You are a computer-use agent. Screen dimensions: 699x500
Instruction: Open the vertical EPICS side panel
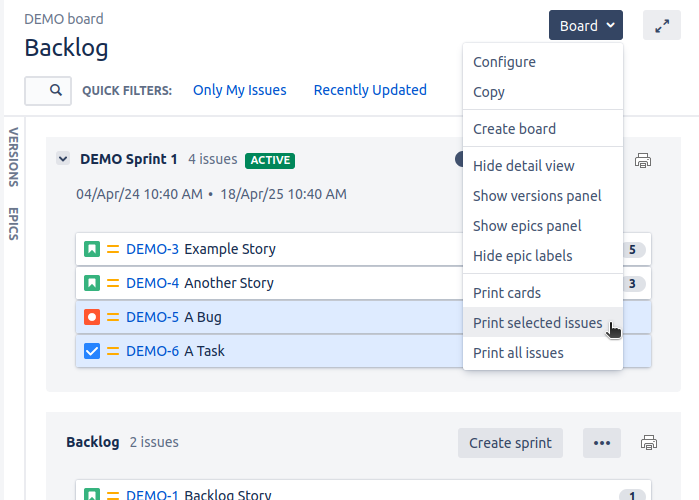(x=13, y=224)
